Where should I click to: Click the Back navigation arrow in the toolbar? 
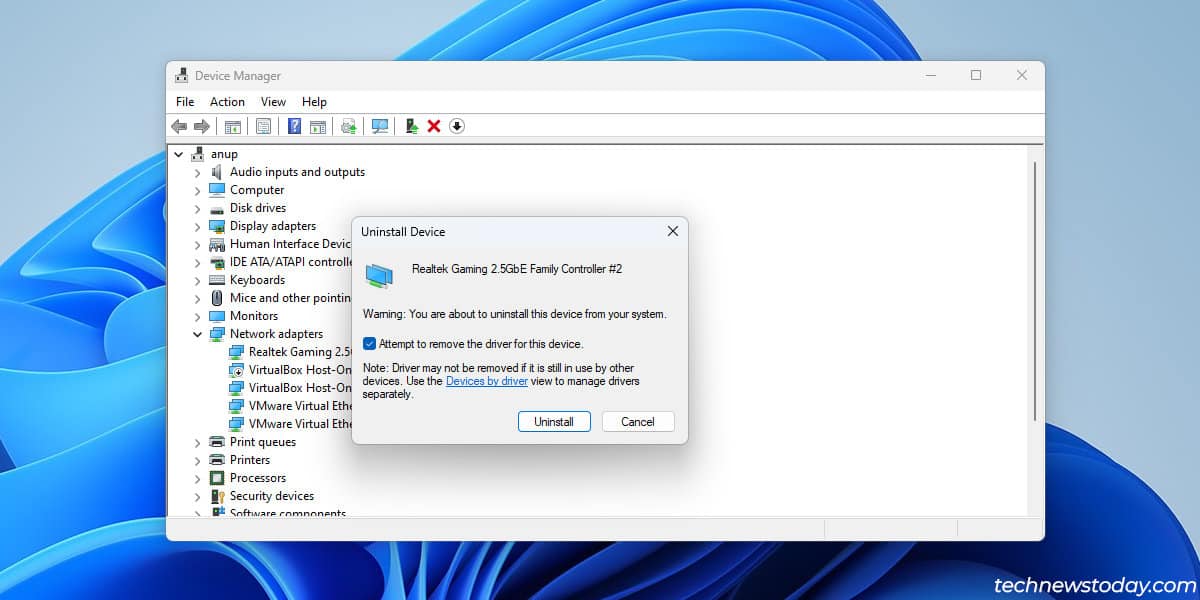click(x=179, y=126)
